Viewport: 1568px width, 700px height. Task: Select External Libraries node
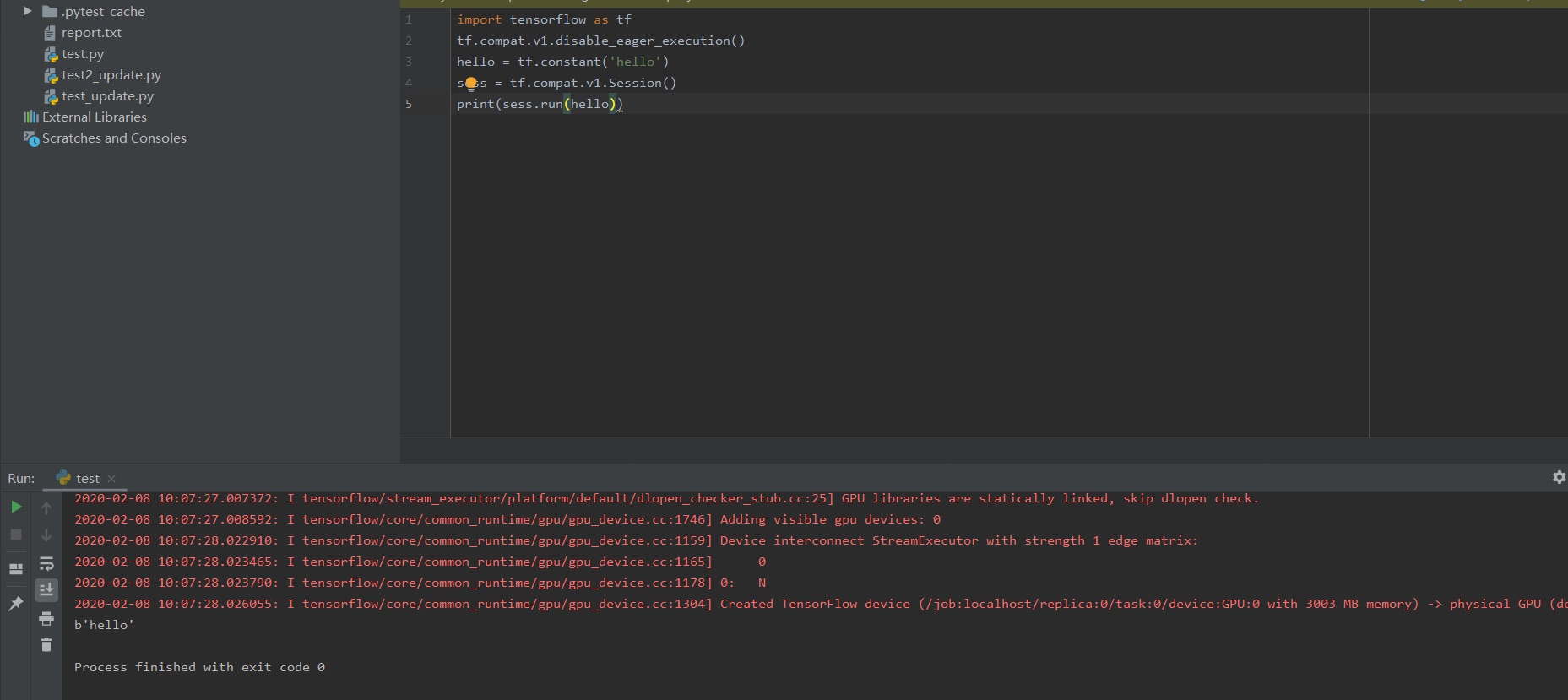95,117
